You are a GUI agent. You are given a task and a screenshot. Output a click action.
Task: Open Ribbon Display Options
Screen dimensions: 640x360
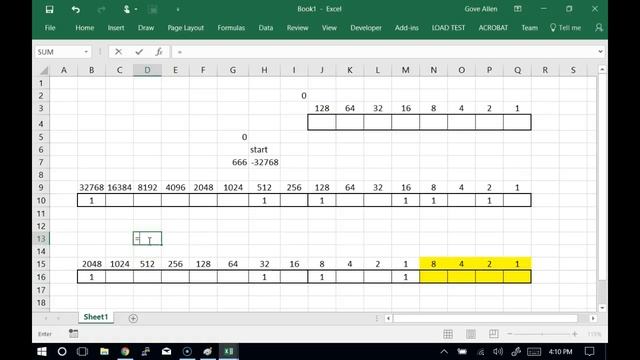[x=518, y=9]
